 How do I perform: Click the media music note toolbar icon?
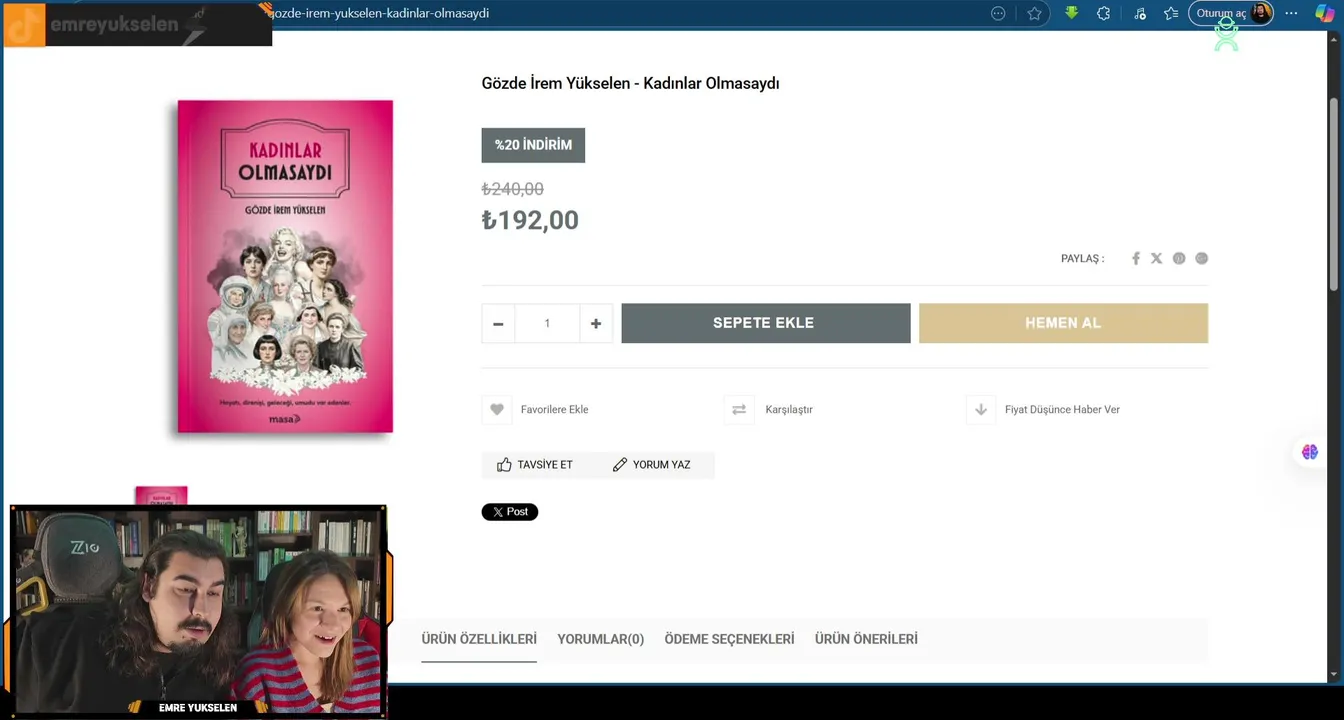coord(1140,13)
